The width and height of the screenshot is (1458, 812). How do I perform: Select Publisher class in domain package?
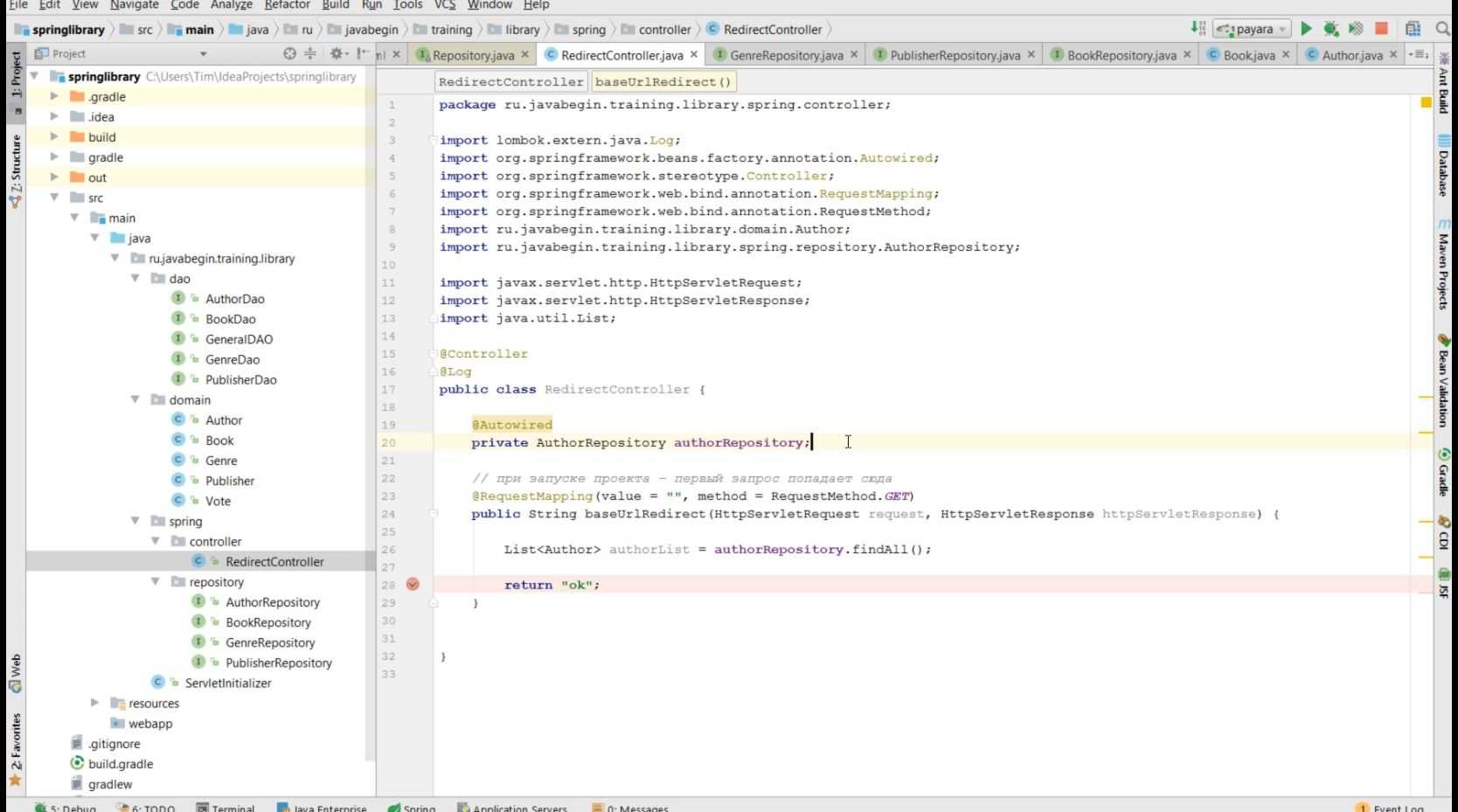point(230,481)
